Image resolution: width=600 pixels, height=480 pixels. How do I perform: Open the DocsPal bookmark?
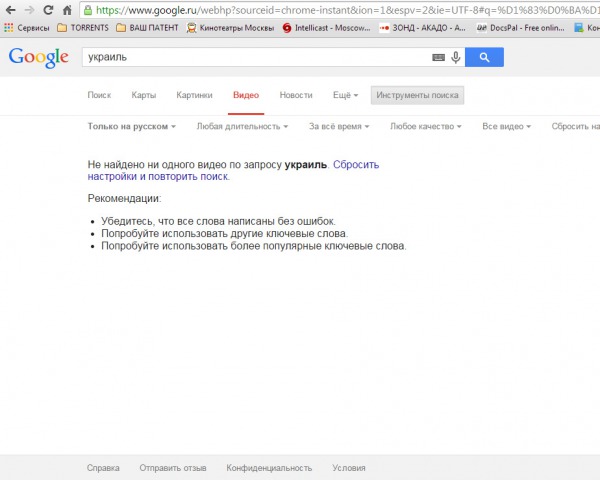click(520, 28)
